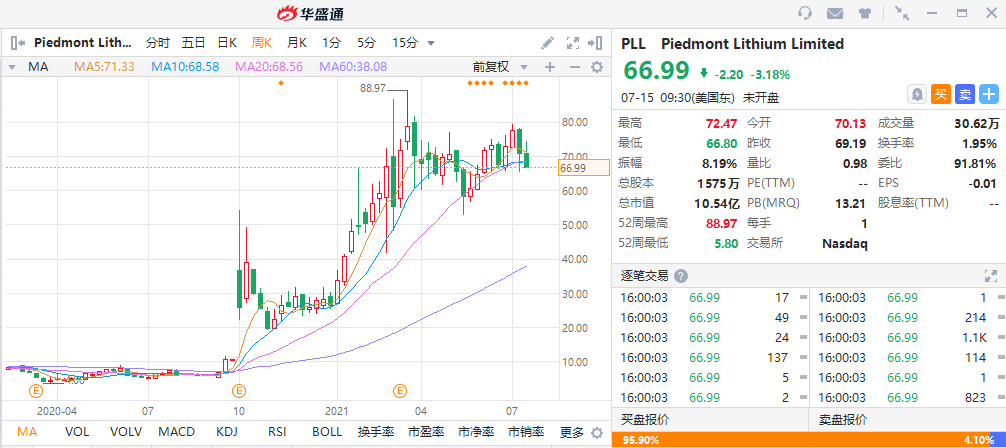Viewport: 1006px width, 448px height.
Task: Expand chart to fullscreen view
Action: [573, 43]
